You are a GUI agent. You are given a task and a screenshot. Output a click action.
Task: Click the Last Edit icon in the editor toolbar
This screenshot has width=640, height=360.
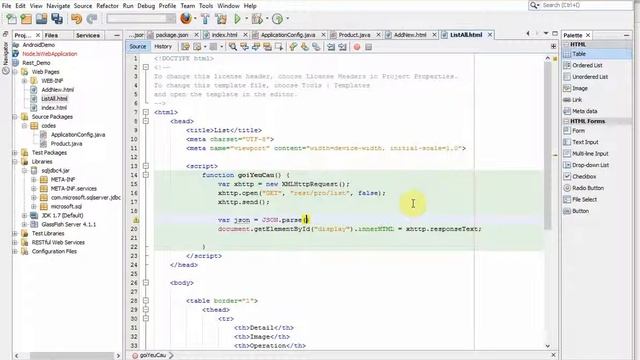point(185,47)
